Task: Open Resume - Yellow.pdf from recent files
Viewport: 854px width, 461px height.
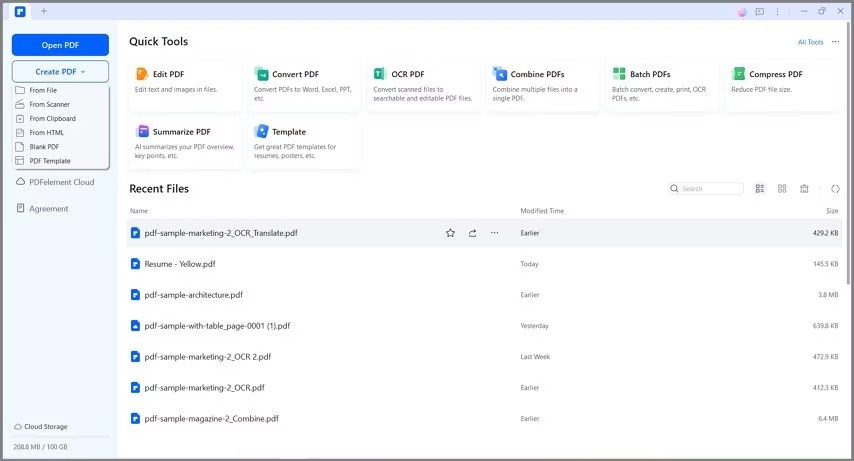Action: [x=180, y=264]
